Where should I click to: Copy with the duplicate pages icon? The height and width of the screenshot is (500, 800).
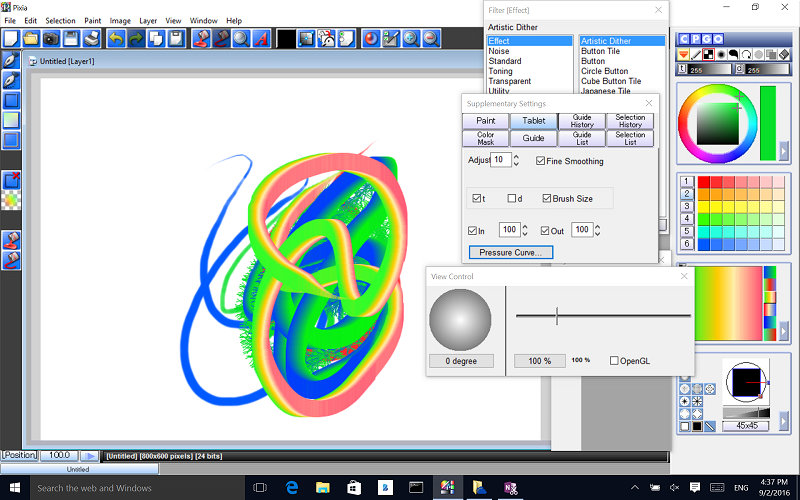coord(156,39)
